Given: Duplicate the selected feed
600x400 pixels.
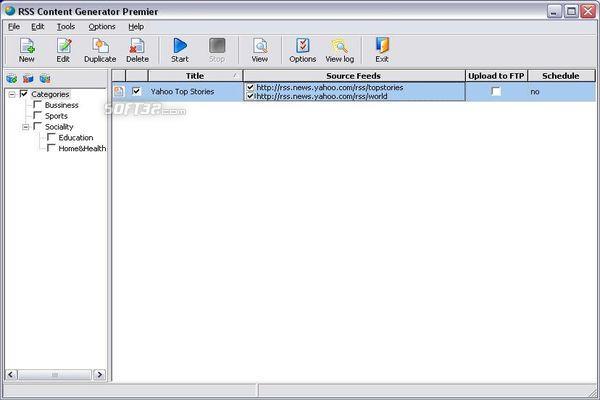Looking at the screenshot, I should click(x=100, y=50).
